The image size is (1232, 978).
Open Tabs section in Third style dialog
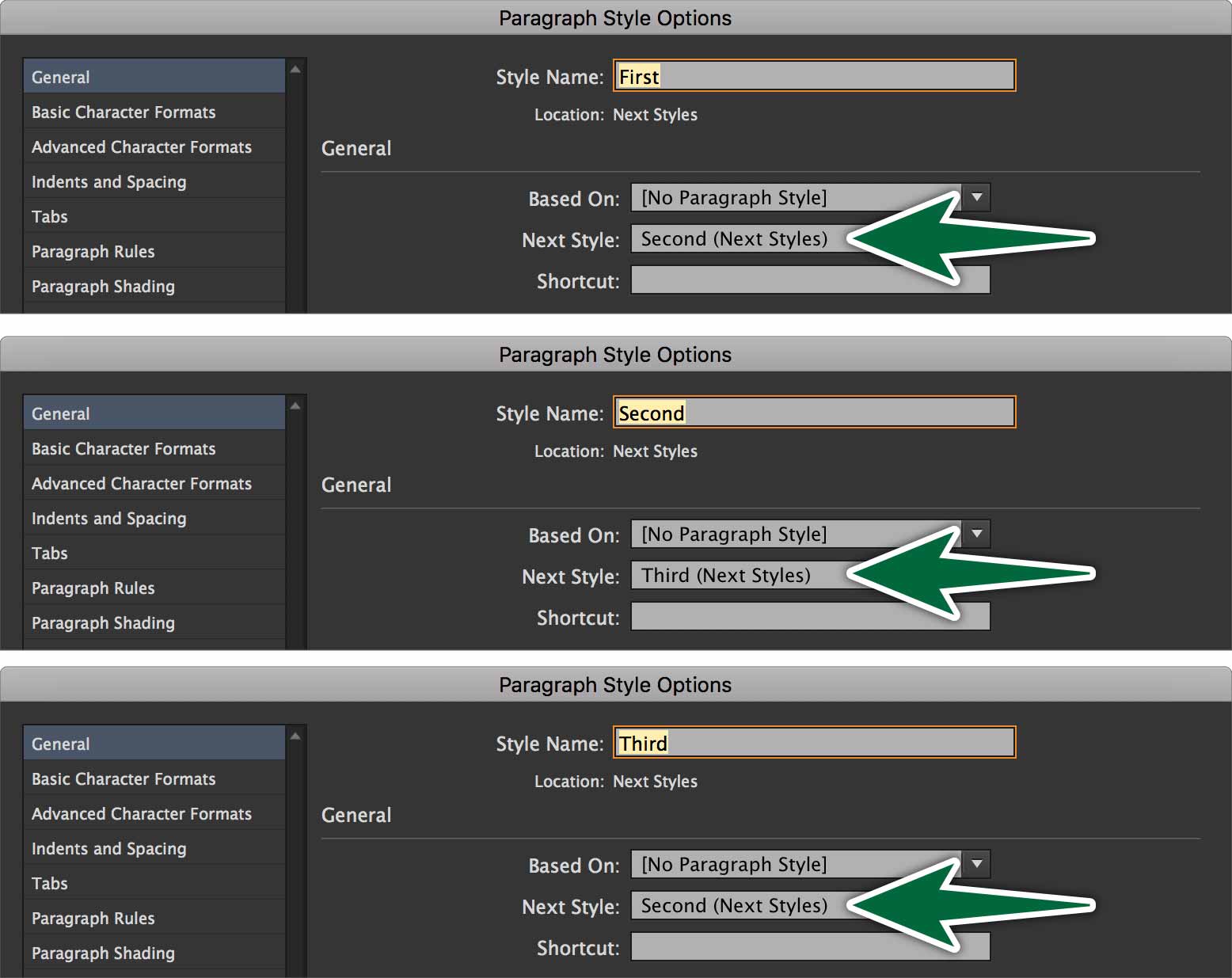click(154, 884)
